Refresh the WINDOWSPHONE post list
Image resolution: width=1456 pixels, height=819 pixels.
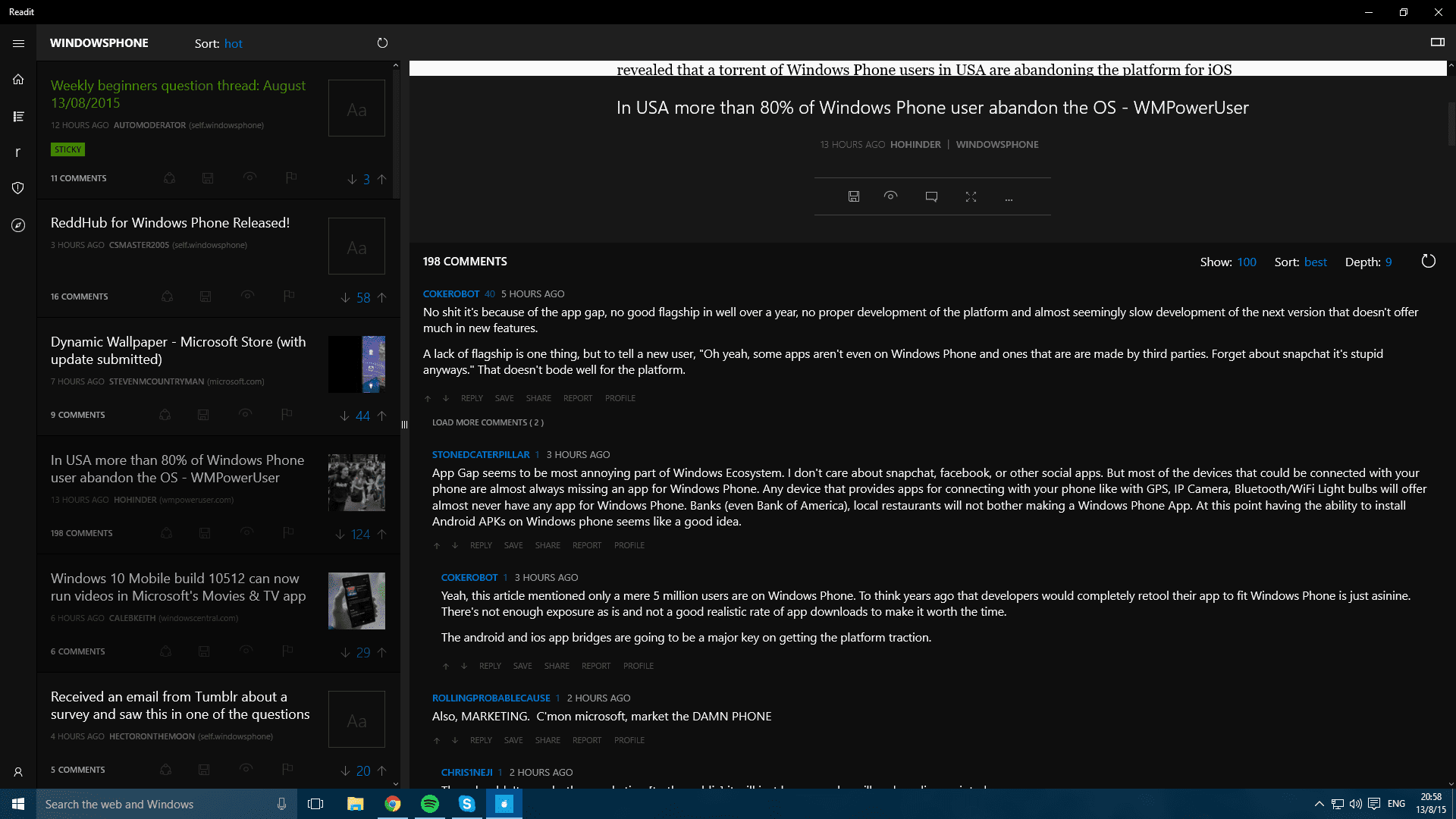click(382, 43)
